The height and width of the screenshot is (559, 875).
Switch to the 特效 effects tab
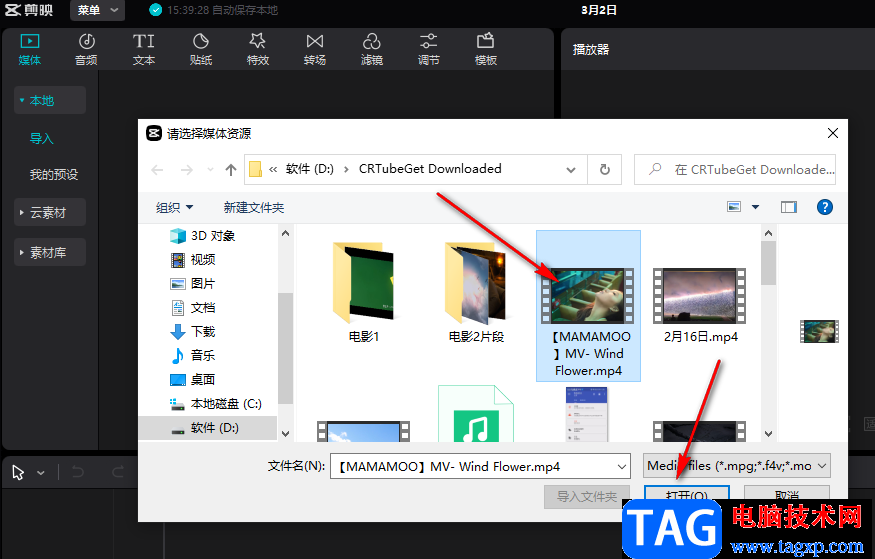[x=258, y=50]
